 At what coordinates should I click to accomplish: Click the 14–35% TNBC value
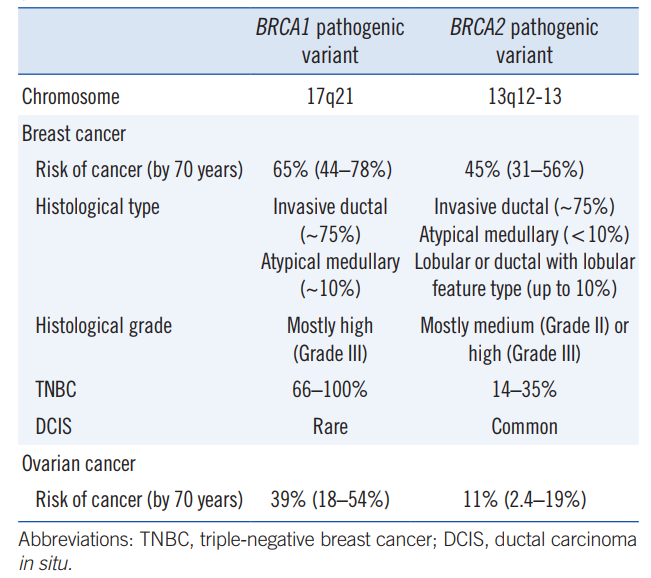click(x=524, y=391)
